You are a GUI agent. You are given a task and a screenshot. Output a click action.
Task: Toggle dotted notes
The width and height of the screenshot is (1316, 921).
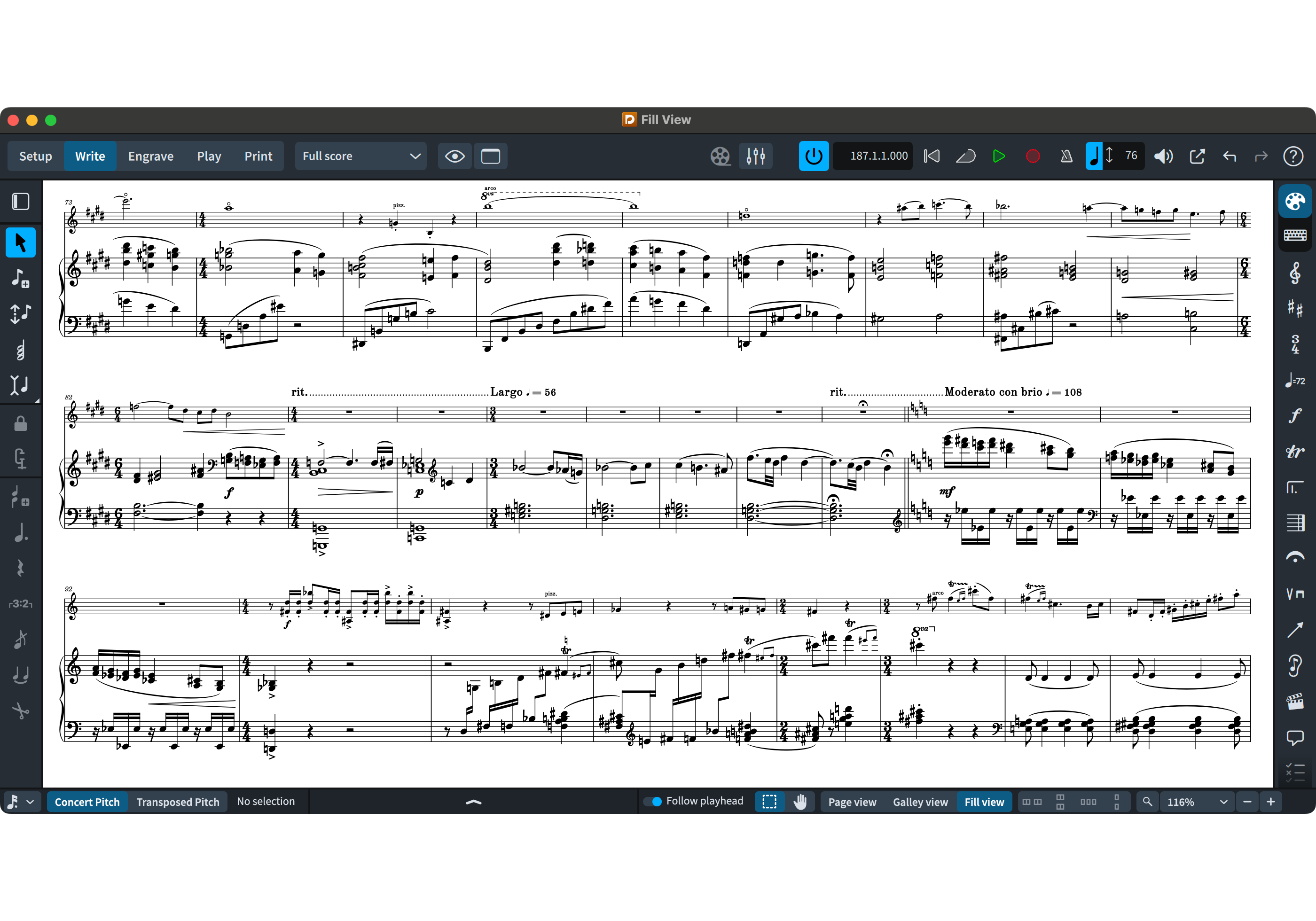click(x=21, y=532)
